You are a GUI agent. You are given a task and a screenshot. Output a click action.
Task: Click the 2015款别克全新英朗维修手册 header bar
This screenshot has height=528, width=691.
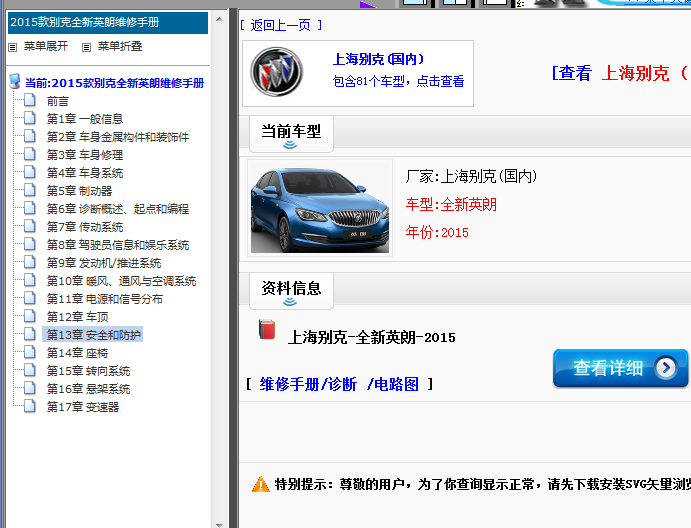[x=108, y=22]
